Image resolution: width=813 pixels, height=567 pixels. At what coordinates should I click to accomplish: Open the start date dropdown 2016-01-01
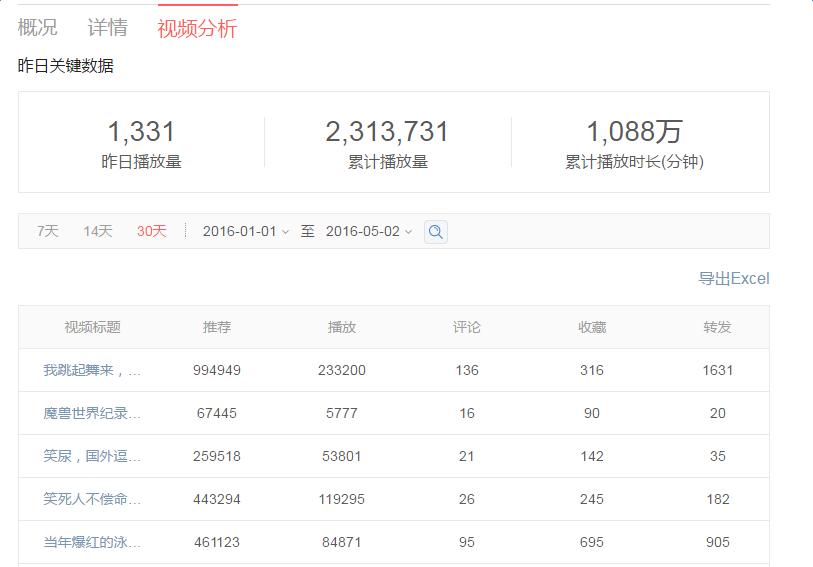click(246, 231)
